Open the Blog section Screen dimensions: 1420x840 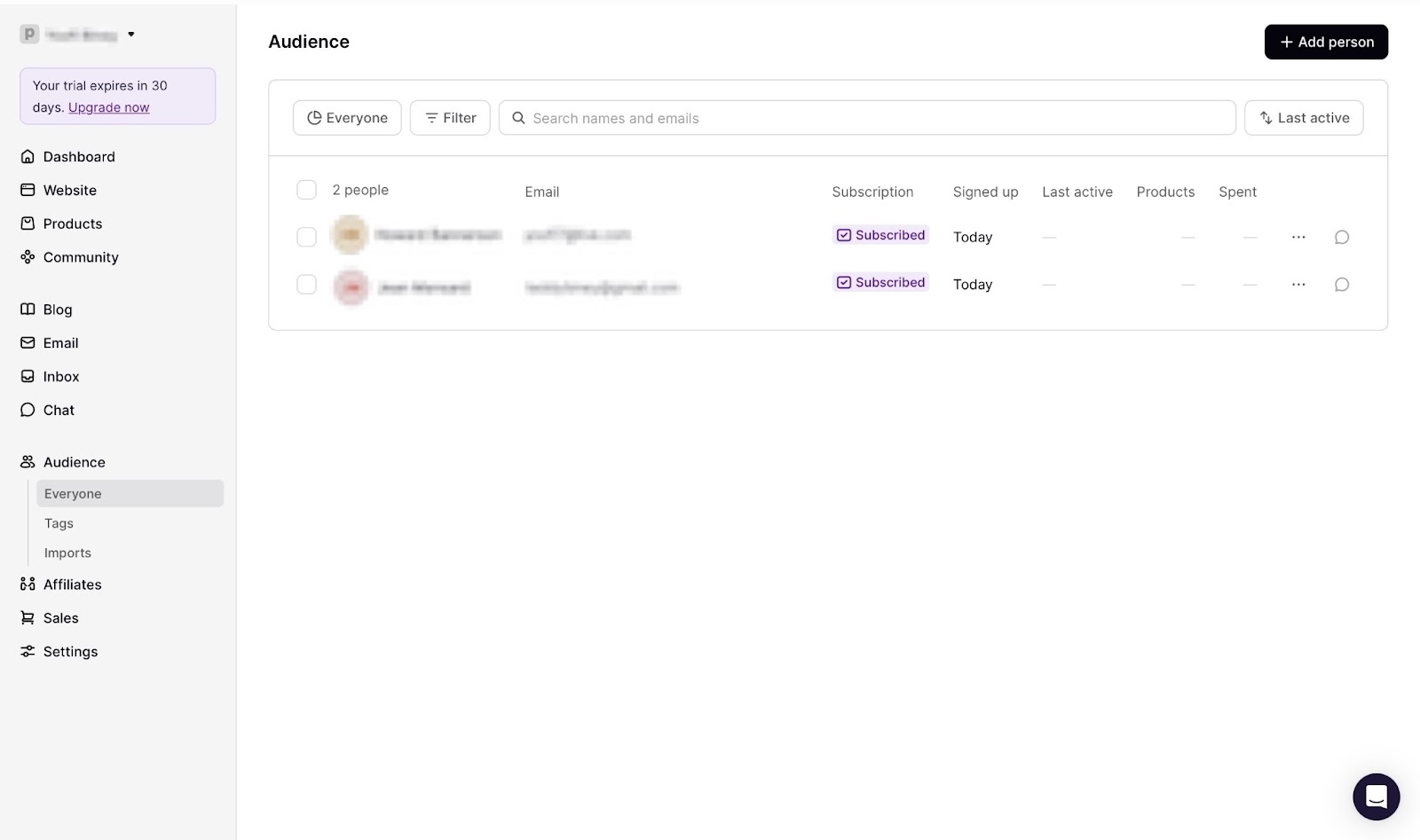(46, 310)
